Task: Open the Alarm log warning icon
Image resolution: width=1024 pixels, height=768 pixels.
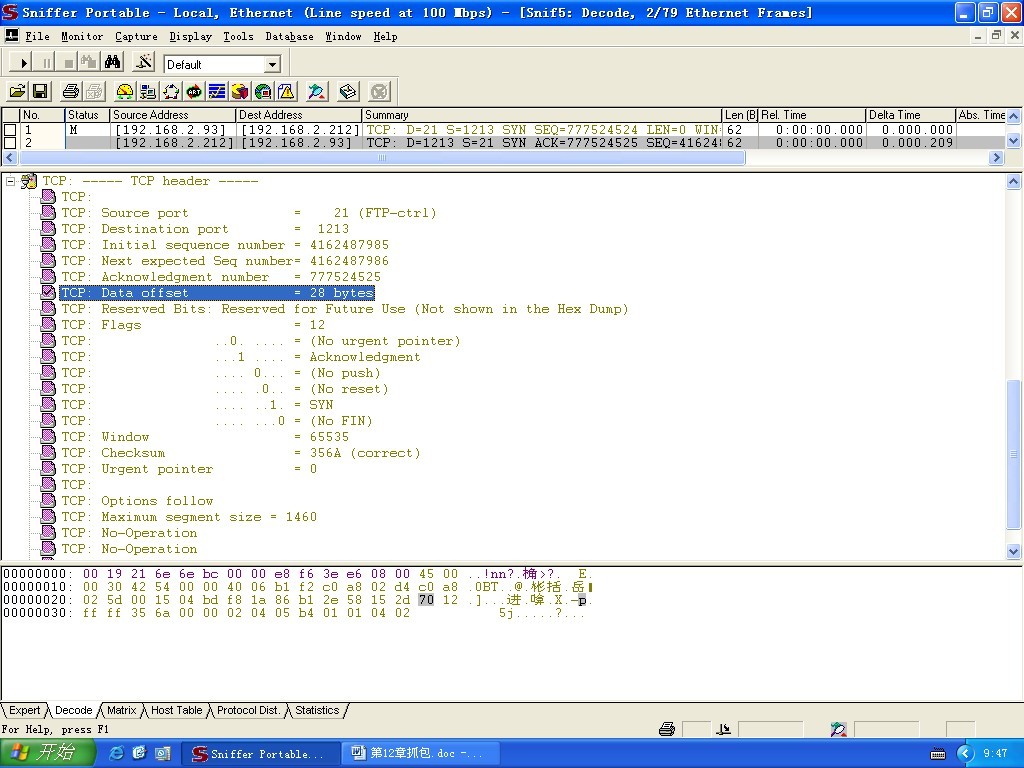Action: [x=286, y=91]
